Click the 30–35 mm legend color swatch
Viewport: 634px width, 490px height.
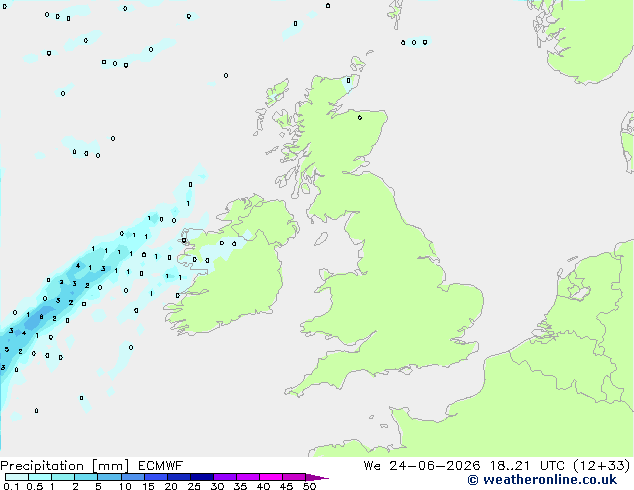tap(225, 477)
